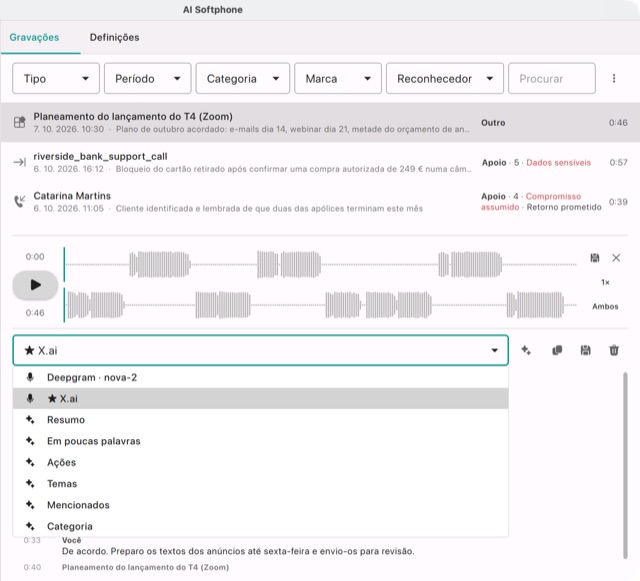The height and width of the screenshot is (581, 640).
Task: Click the meeting icon of the Zoom recording
Action: 20,122
